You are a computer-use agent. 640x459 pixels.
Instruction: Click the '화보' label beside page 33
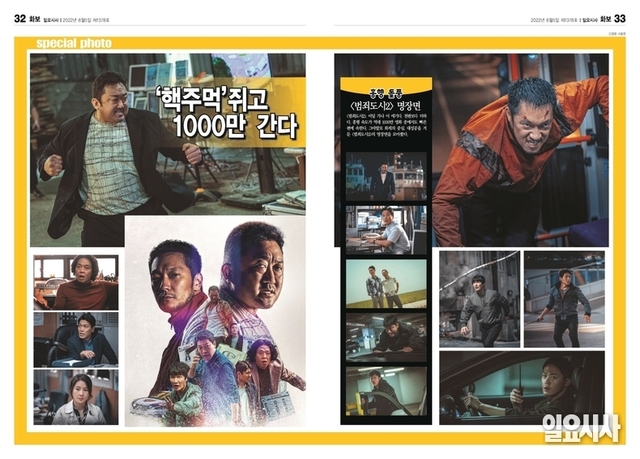point(606,19)
